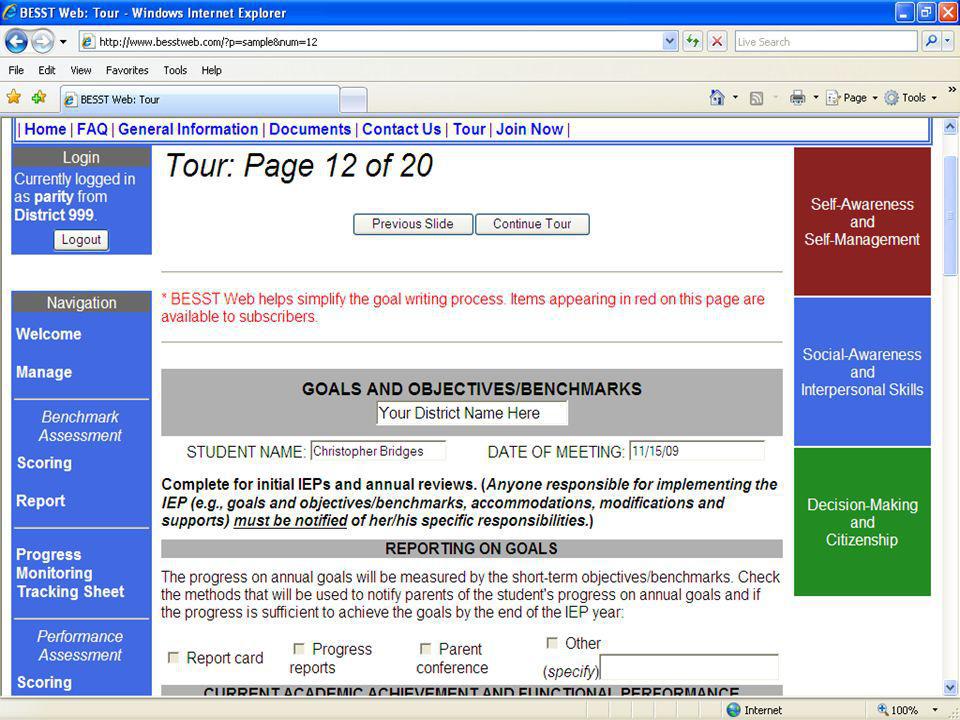
Task: Click the address bar URL field
Action: pyautogui.click(x=372, y=42)
